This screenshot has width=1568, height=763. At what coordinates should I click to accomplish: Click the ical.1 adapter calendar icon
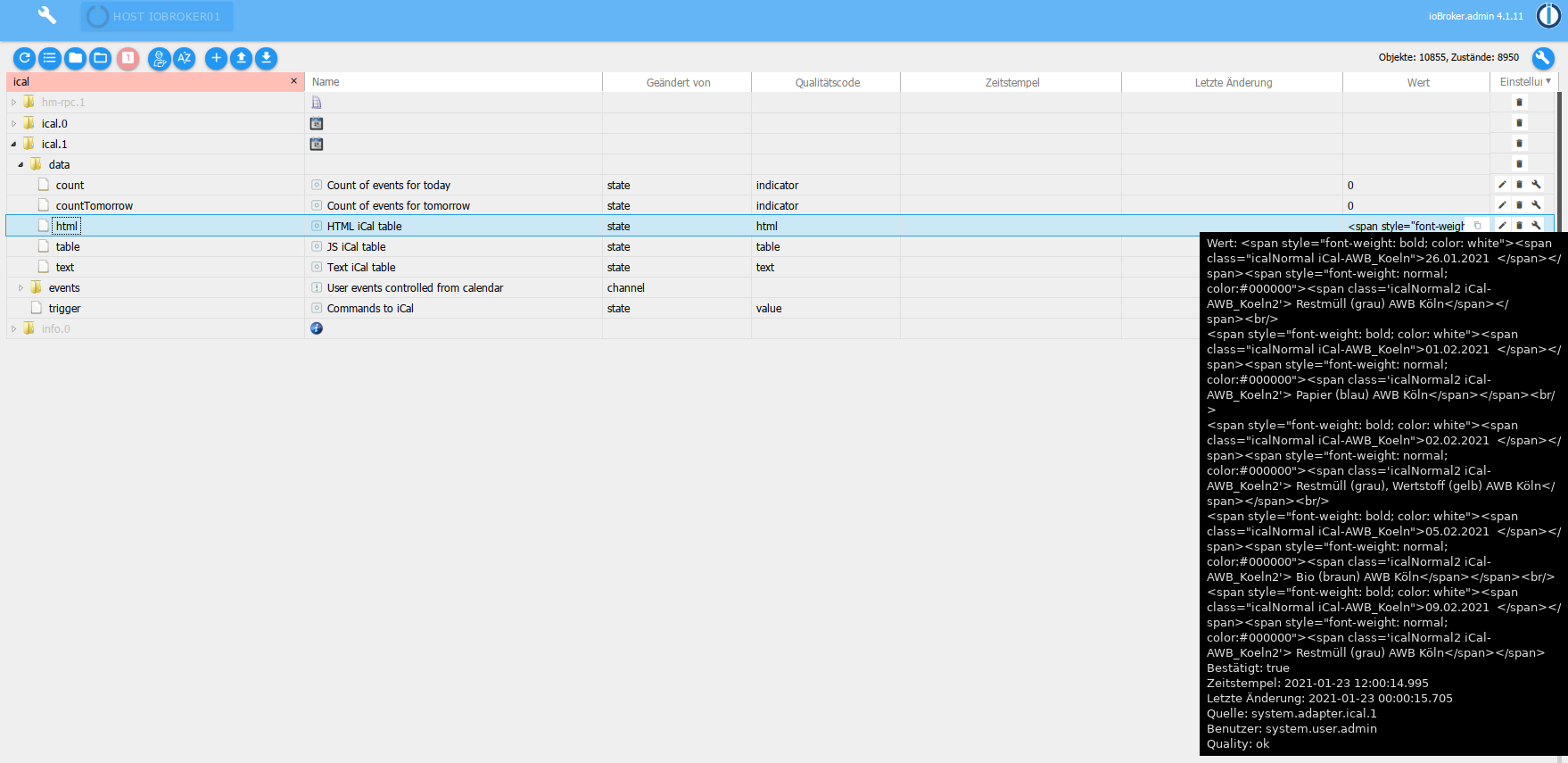click(x=317, y=144)
